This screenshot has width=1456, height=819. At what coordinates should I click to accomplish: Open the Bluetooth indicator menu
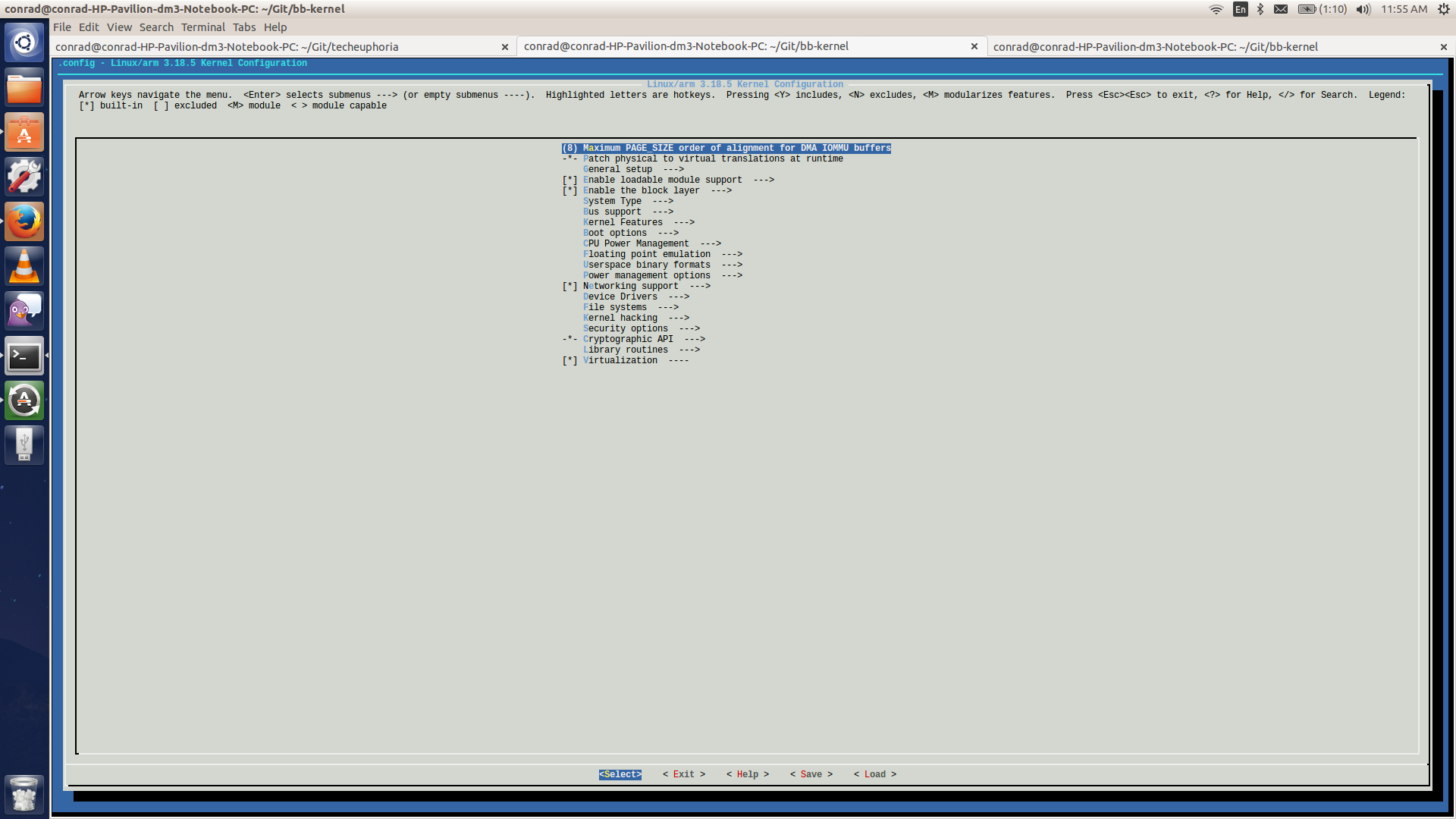1260,9
